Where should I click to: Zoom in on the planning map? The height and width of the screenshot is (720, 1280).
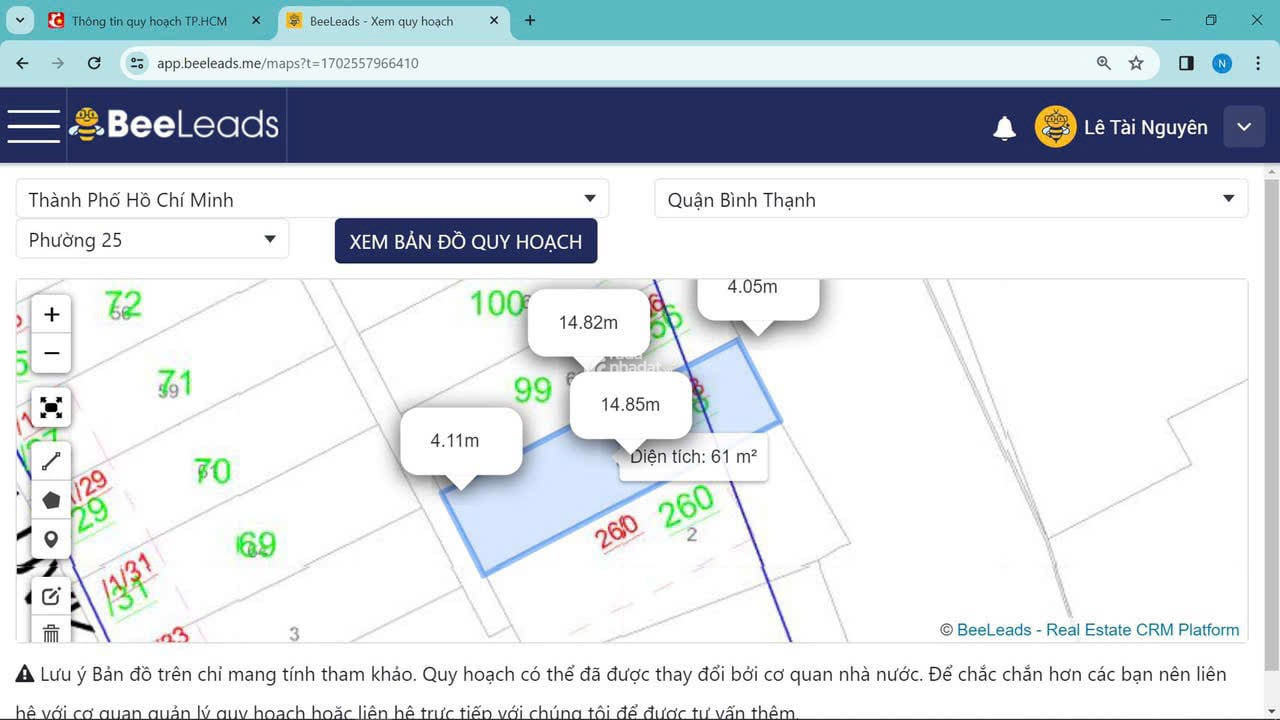52,315
